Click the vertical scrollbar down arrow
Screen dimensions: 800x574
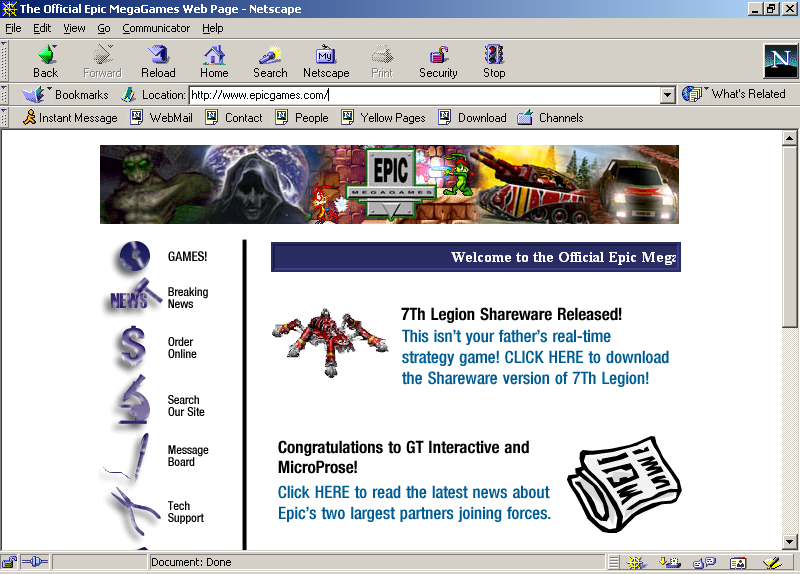click(789, 540)
